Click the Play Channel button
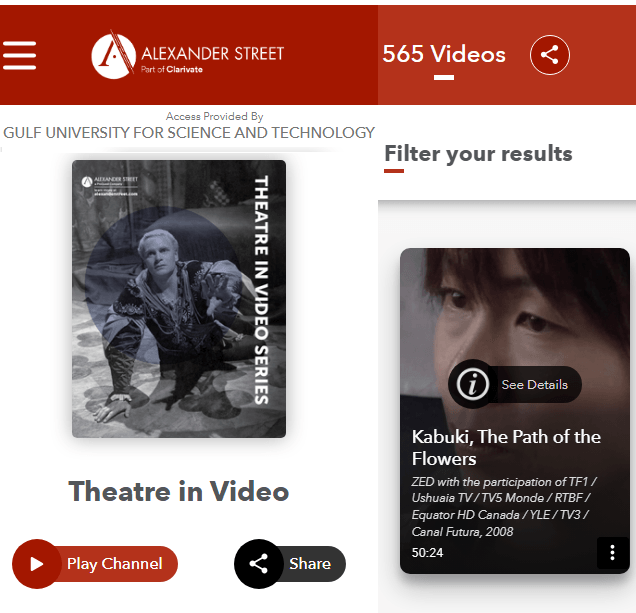The height and width of the screenshot is (613, 636). [95, 564]
